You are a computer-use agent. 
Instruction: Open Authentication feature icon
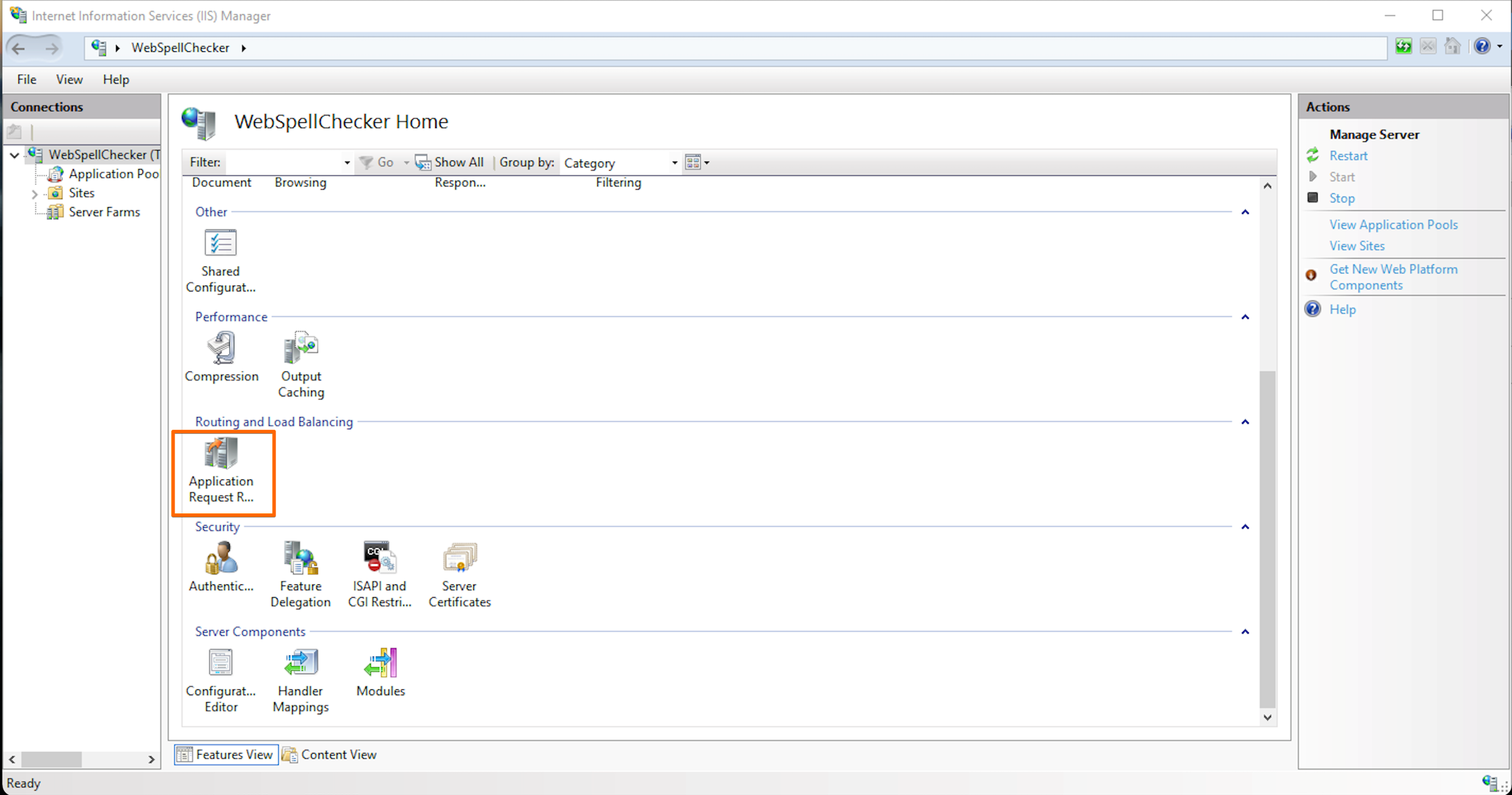221,559
